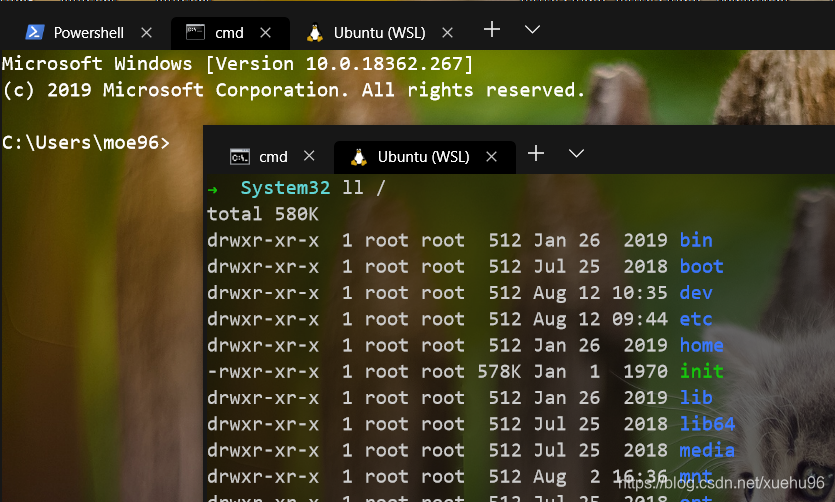Click the -rwxr-xr-x permissions on init row
This screenshot has height=502, width=835.
[x=263, y=372]
